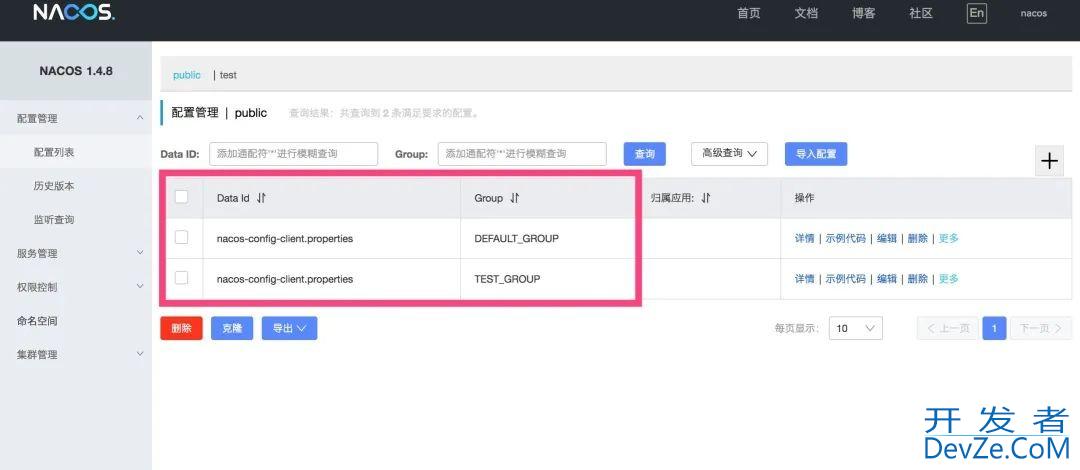Open the 高级查询 dropdown

pyautogui.click(x=729, y=154)
